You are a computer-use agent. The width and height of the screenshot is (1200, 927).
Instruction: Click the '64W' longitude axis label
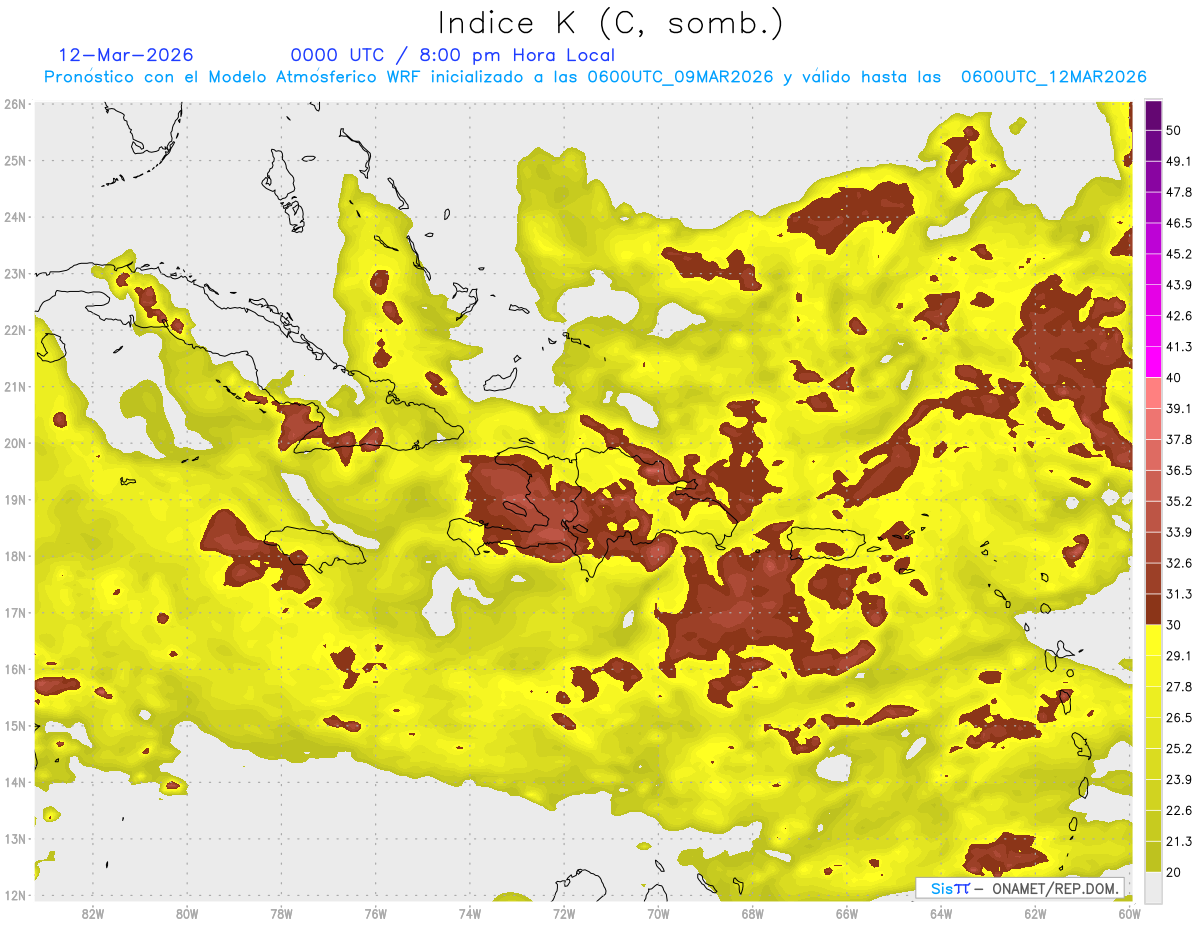click(941, 914)
